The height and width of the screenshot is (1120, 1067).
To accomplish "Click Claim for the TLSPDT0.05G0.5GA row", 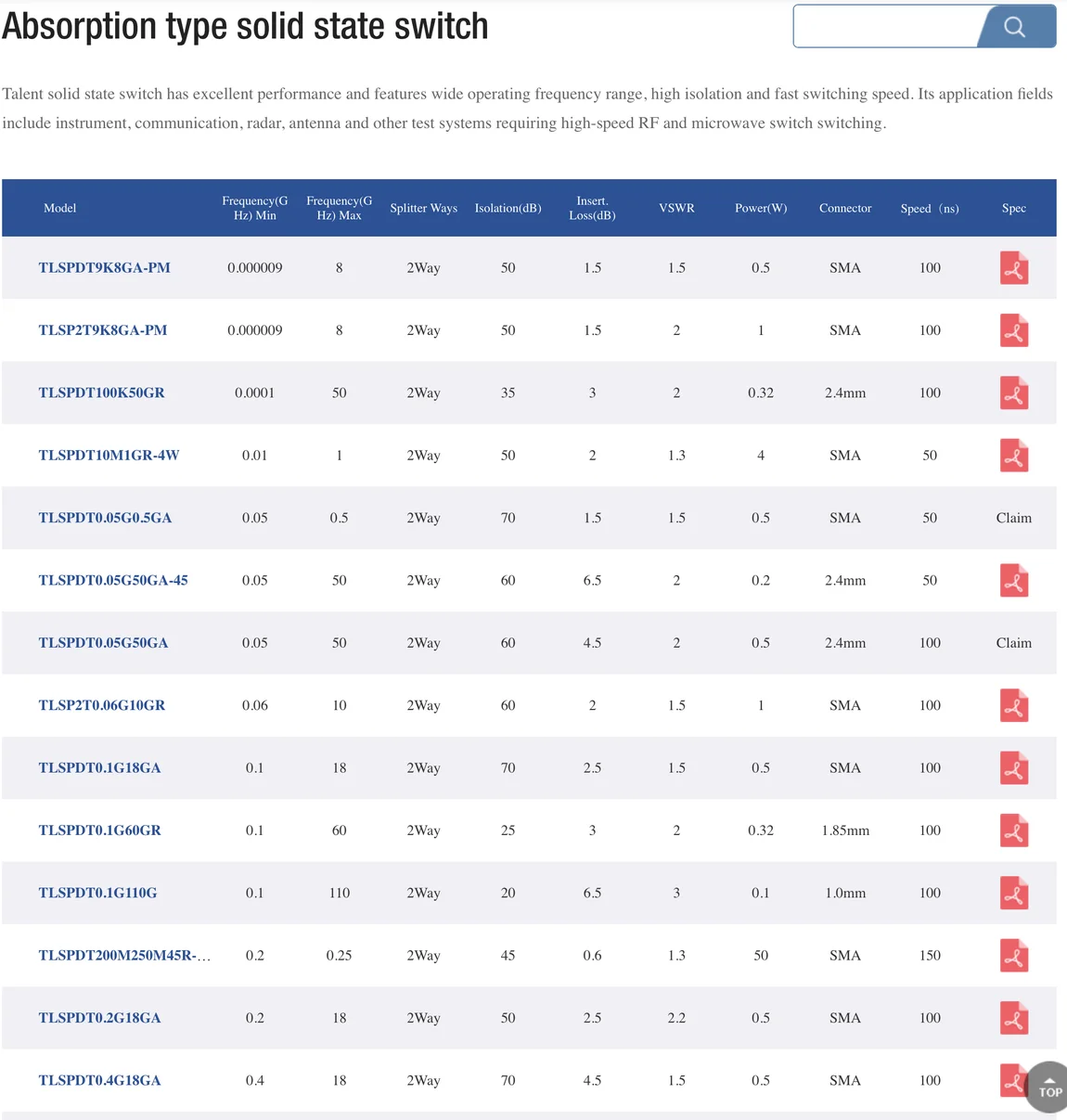I will [1013, 518].
